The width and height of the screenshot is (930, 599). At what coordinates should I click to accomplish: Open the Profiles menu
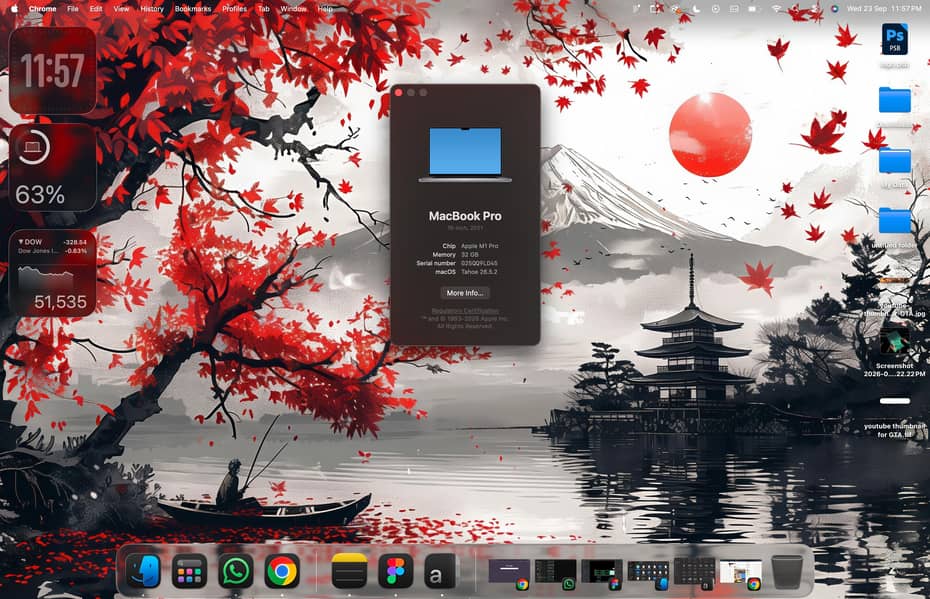[234, 9]
